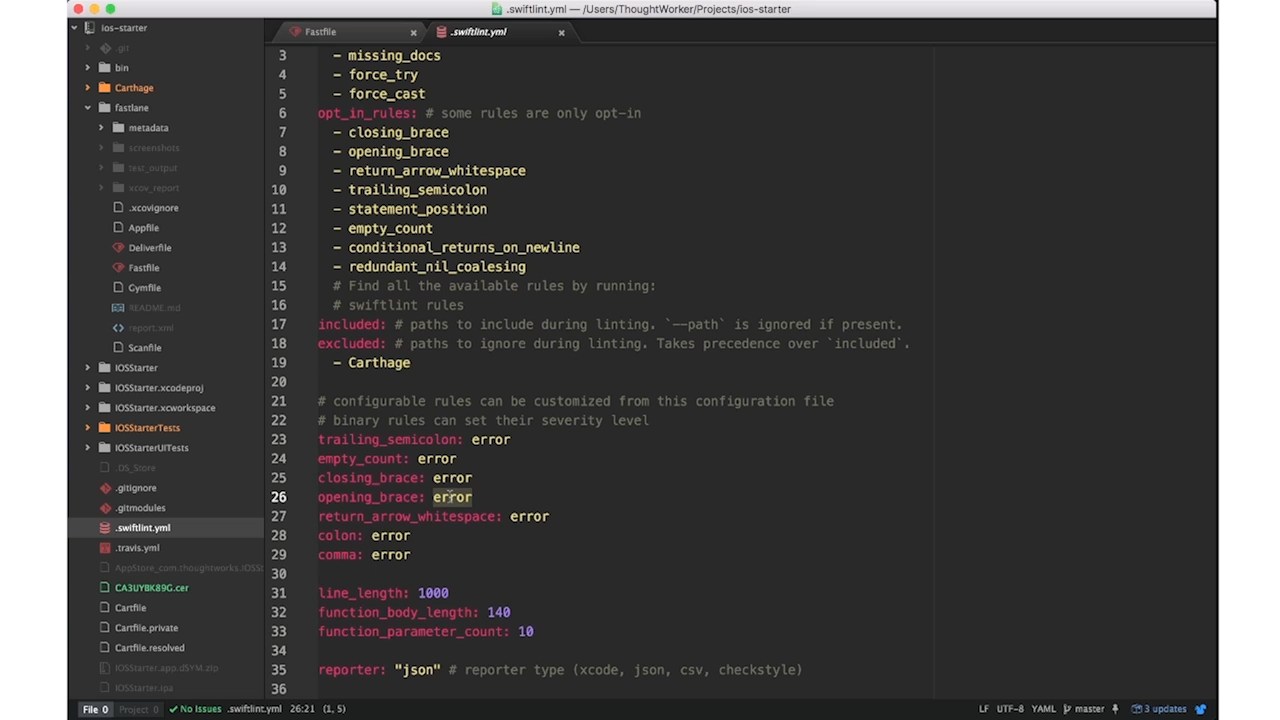Click the Project 0 status button
The width and height of the screenshot is (1280, 720).
tap(139, 709)
